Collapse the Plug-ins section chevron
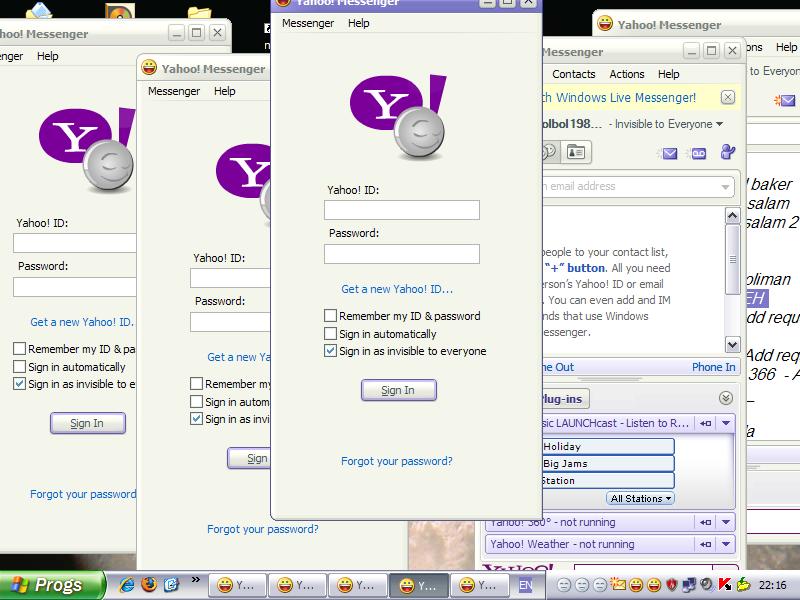800x600 pixels. pyautogui.click(x=726, y=398)
